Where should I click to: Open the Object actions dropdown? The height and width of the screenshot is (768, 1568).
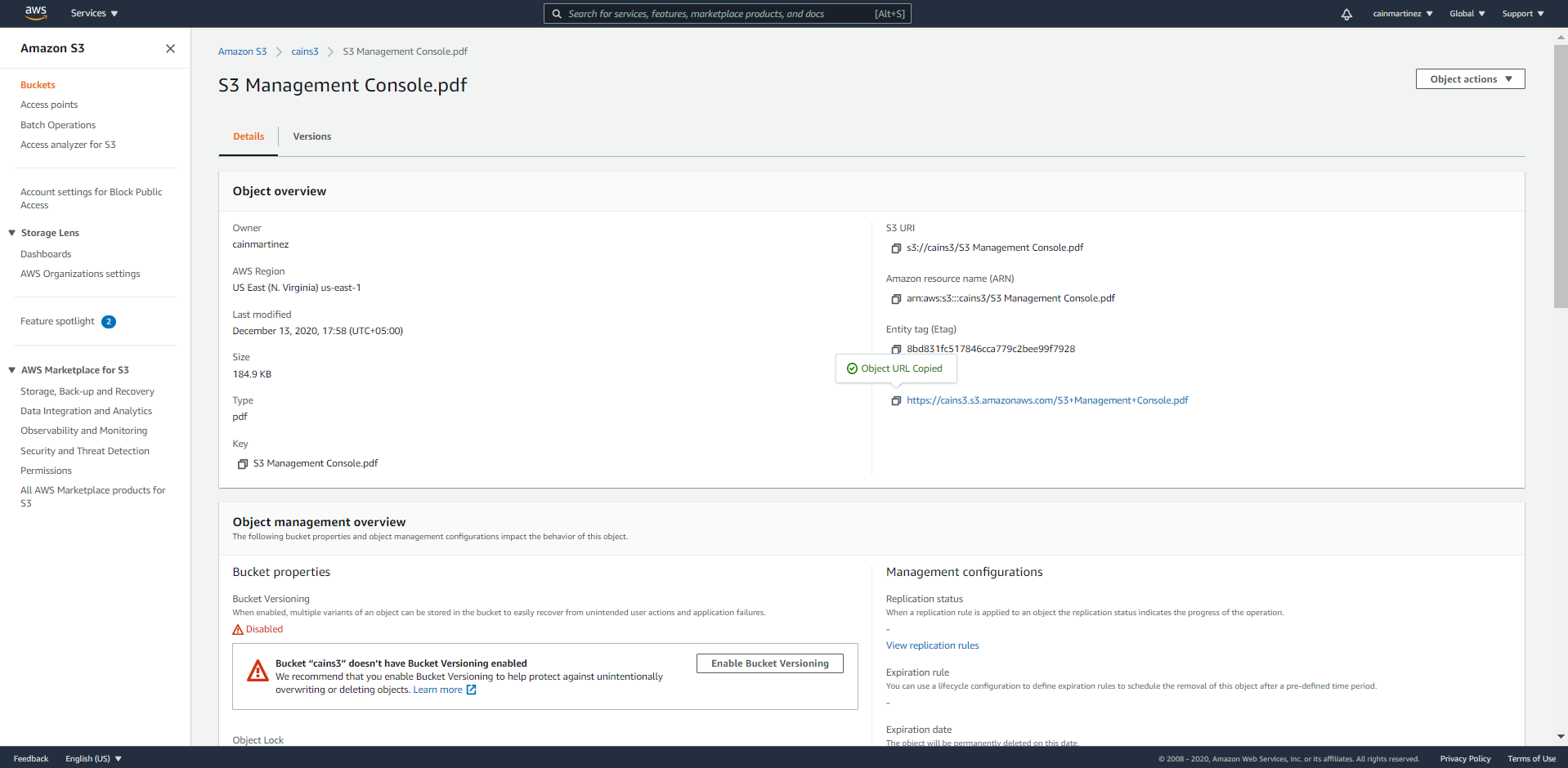(x=1470, y=79)
